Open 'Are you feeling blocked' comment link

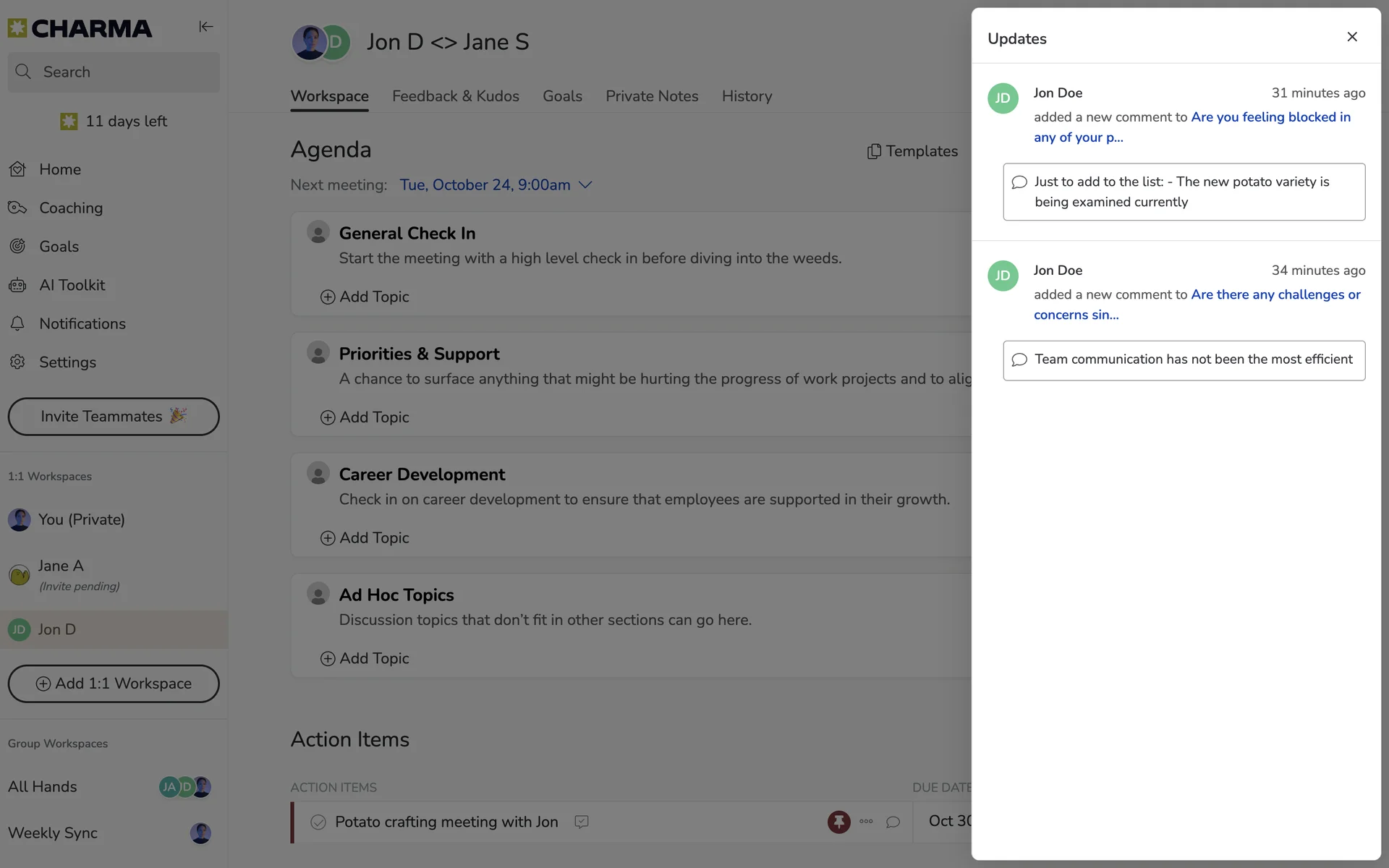pyautogui.click(x=1270, y=117)
